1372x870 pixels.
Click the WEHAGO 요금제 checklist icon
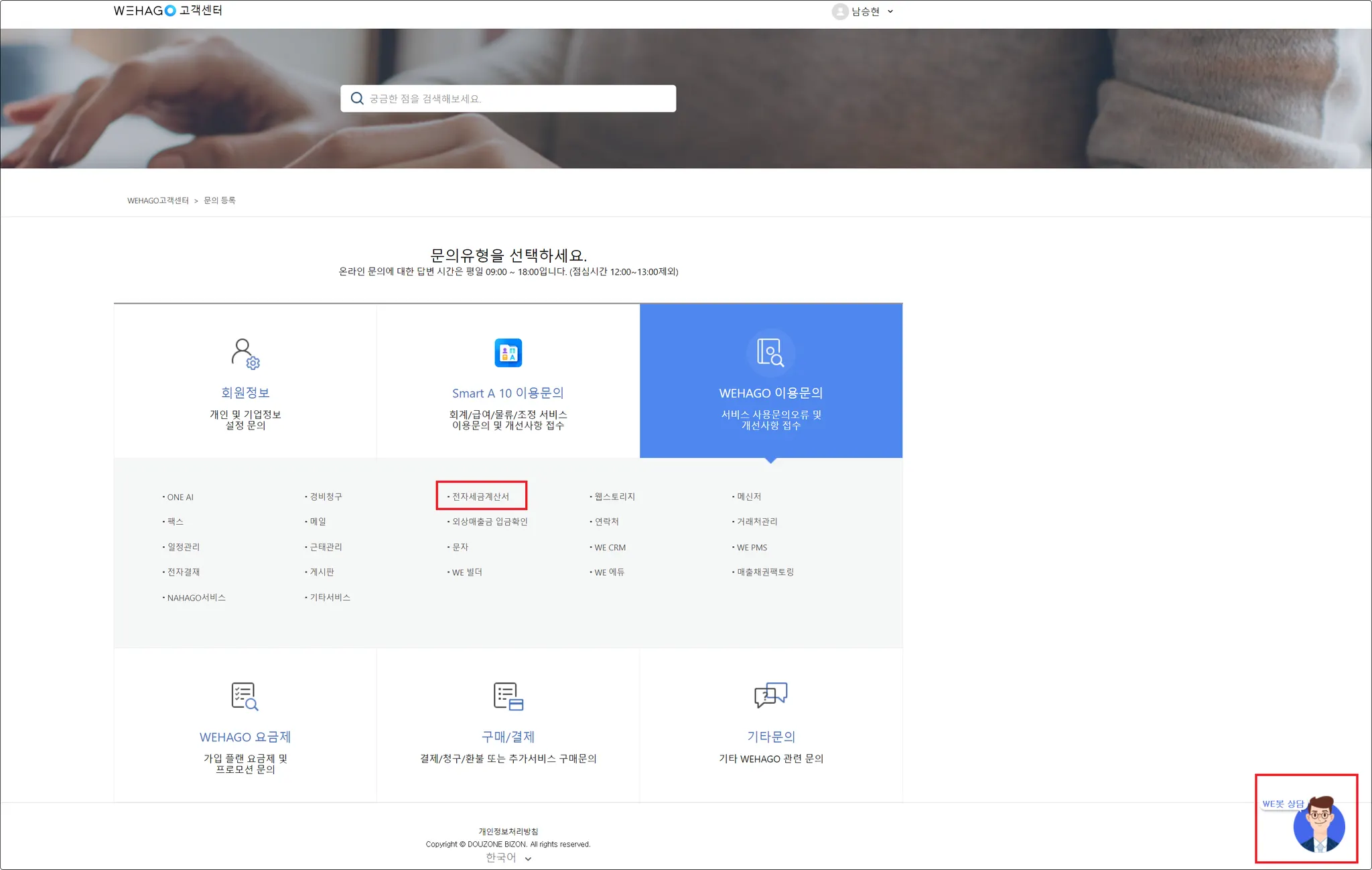(245, 696)
